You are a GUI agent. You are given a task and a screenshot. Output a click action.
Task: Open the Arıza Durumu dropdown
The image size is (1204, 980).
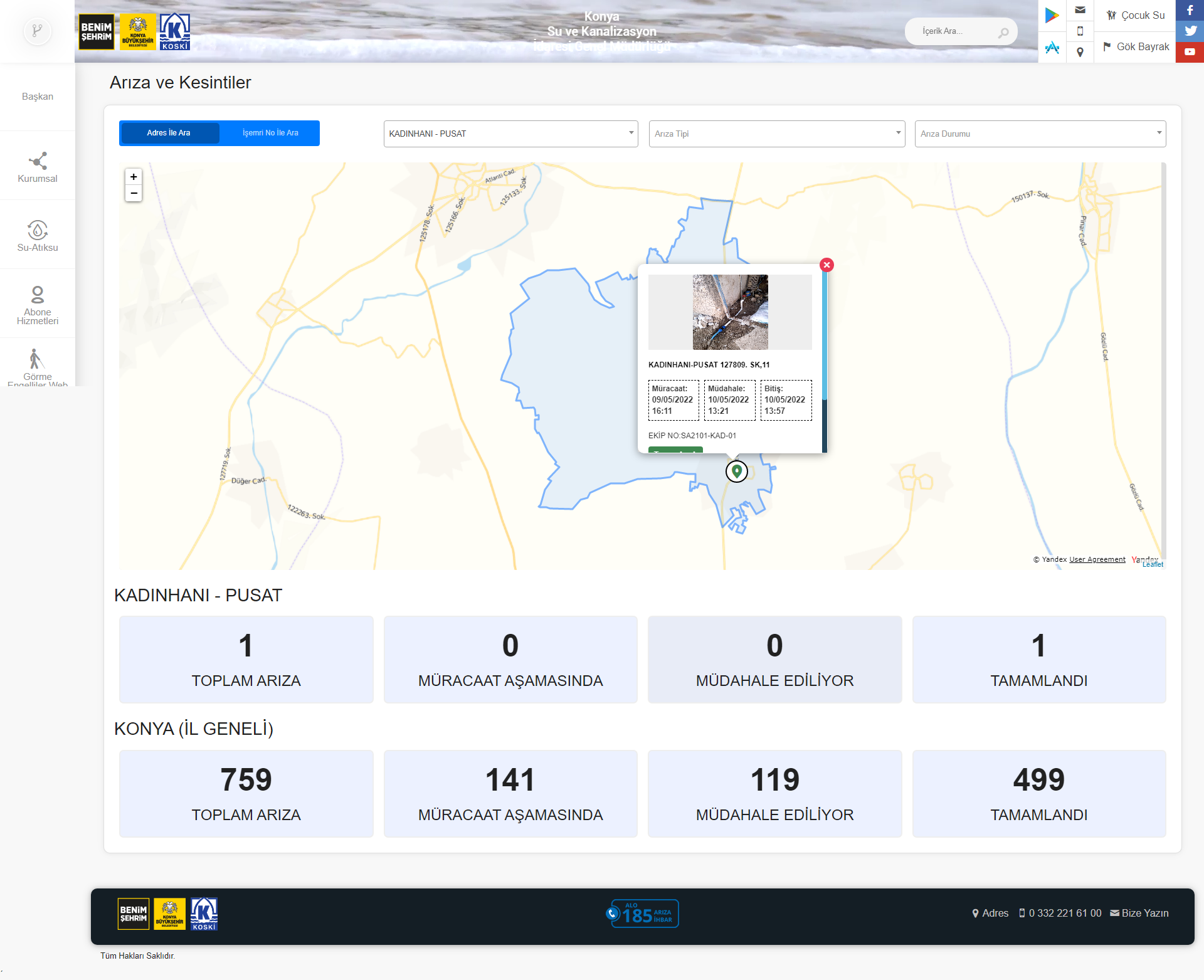coord(1040,134)
